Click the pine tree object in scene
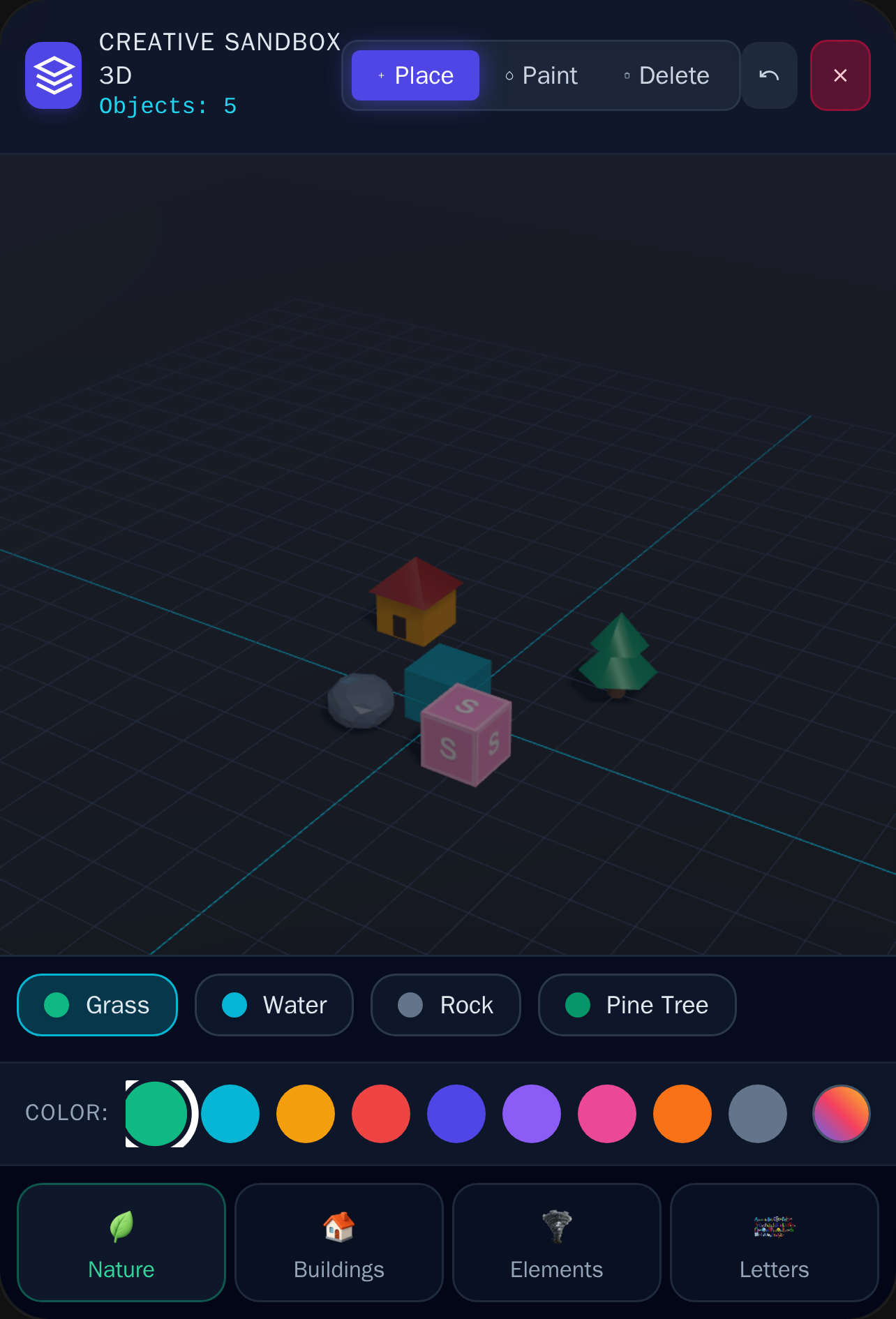Screen dimensions: 896x1319 point(618,656)
